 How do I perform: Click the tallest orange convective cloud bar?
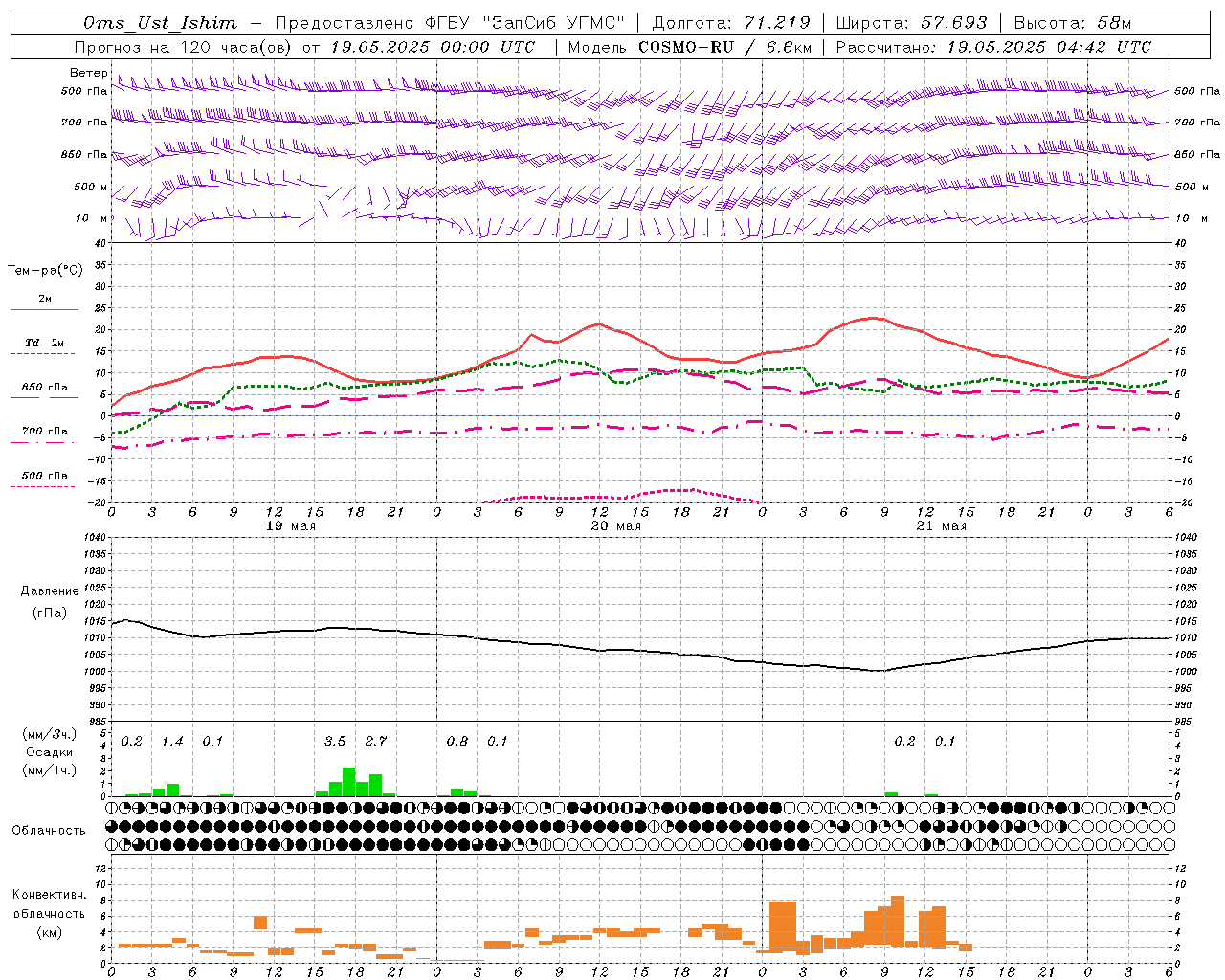[898, 922]
